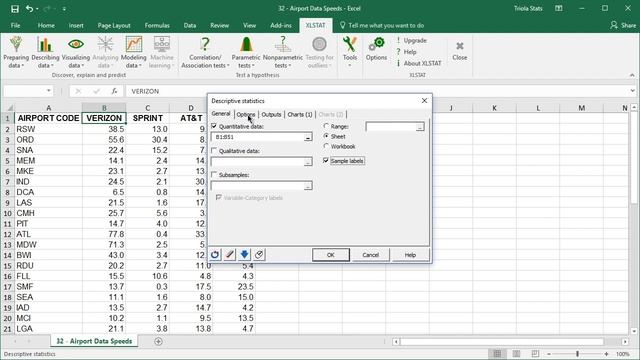Screen dimensions: 640x360
Task: Open the XLSTAT Tools menu
Action: tap(350, 52)
